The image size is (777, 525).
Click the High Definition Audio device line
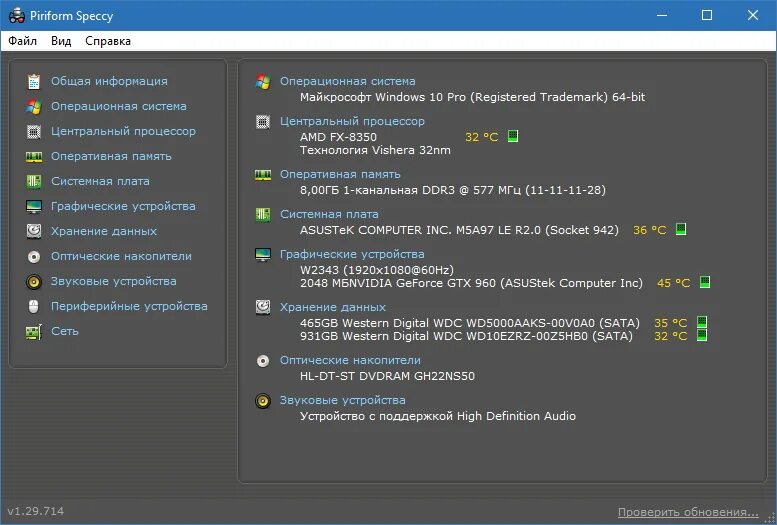coord(438,416)
